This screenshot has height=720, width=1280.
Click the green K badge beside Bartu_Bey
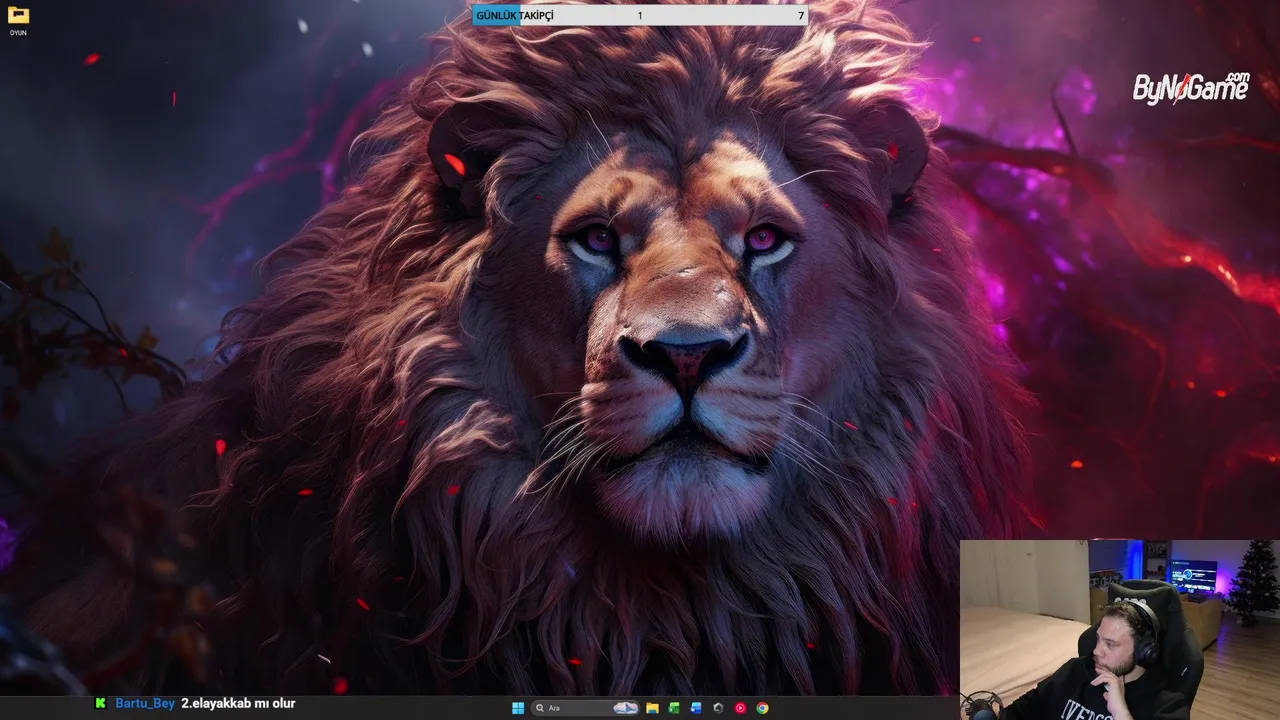point(100,704)
